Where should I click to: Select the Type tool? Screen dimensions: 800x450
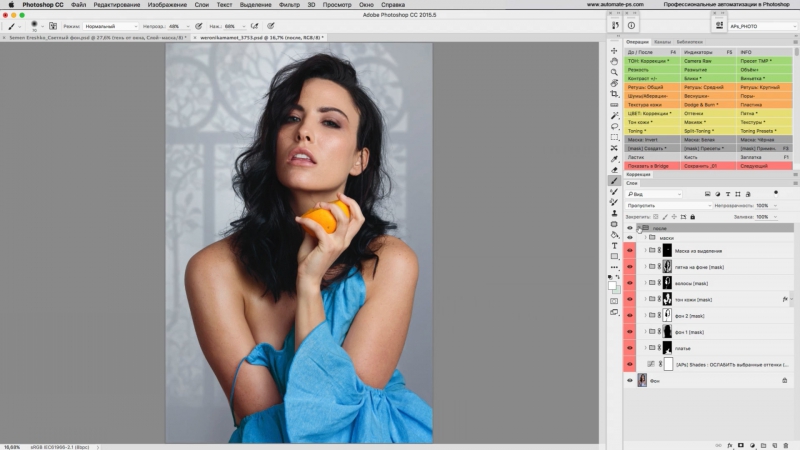614,246
